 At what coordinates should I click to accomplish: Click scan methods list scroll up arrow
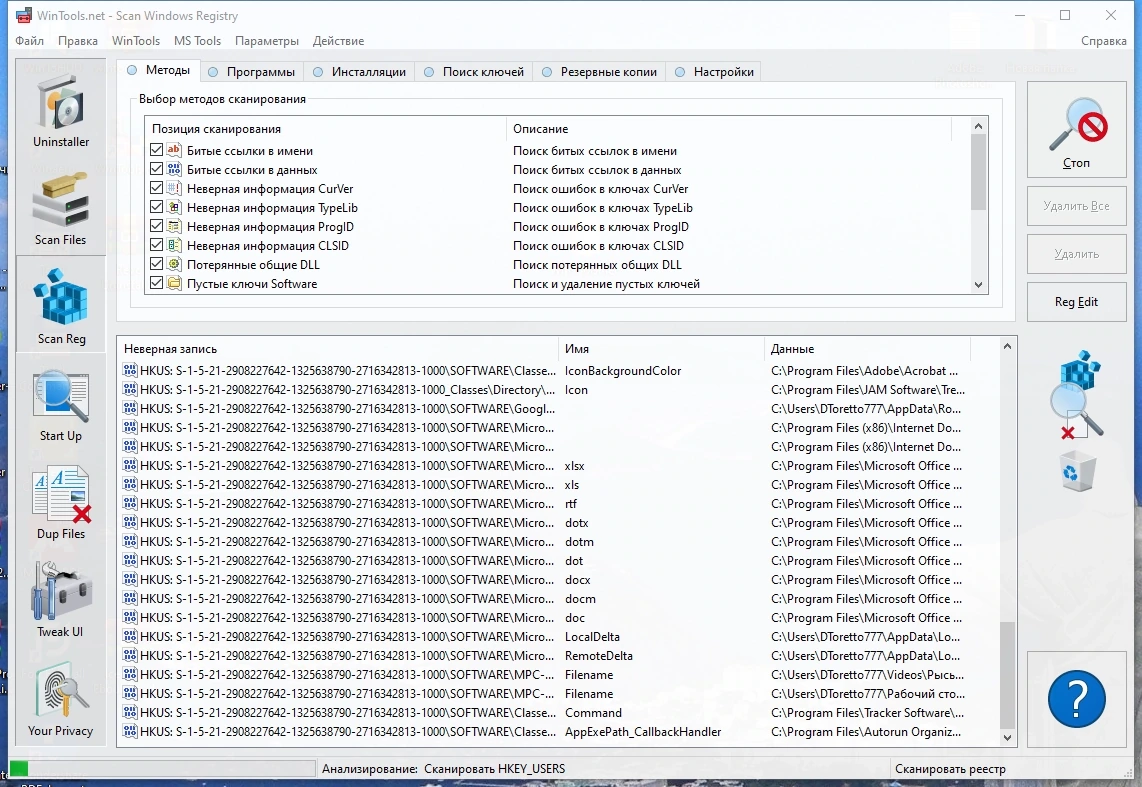point(978,126)
